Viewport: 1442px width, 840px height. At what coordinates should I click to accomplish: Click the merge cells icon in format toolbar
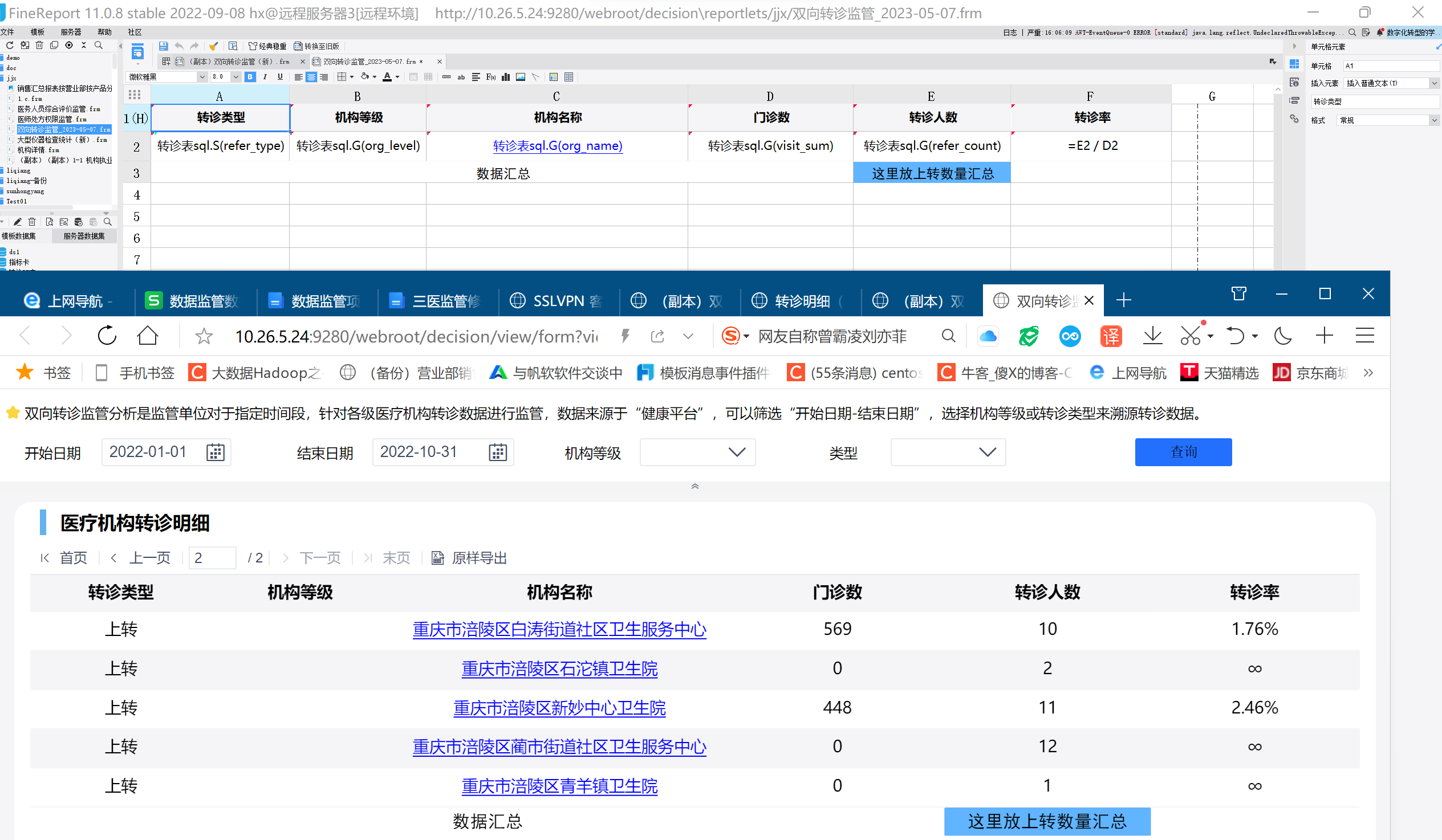coord(413,77)
